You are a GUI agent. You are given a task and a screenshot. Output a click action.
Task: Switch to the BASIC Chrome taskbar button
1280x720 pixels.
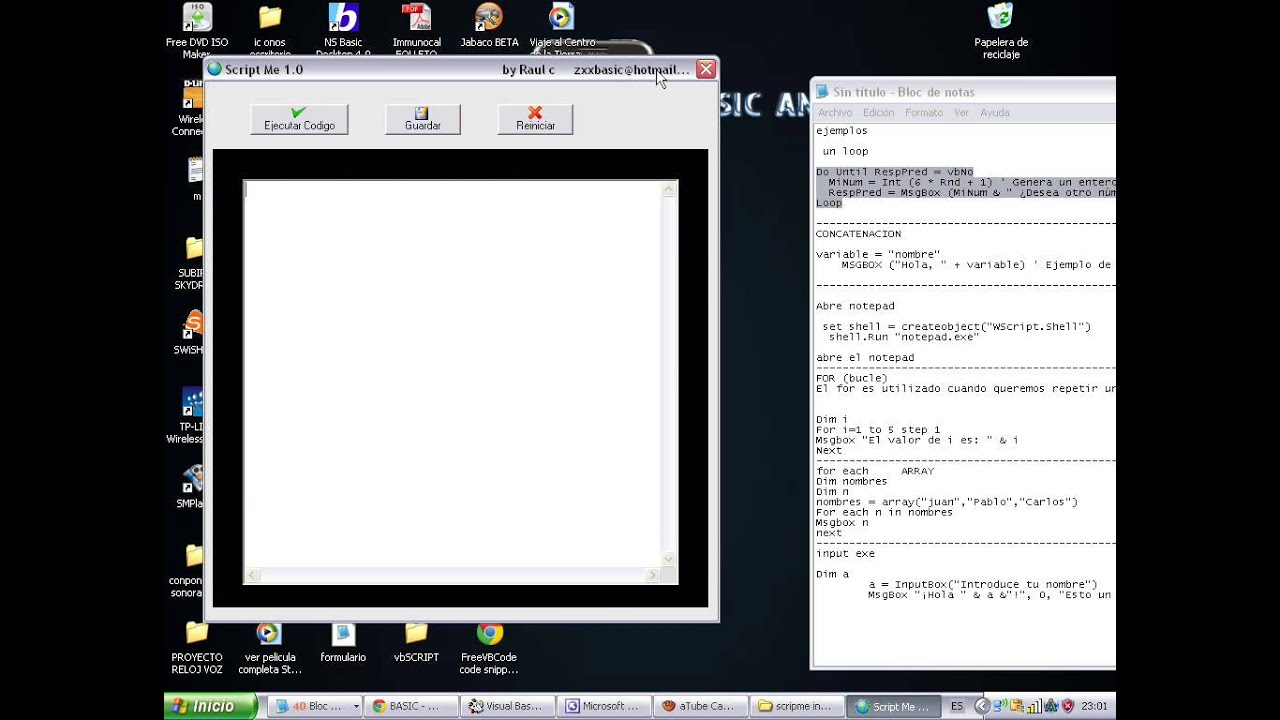click(411, 706)
